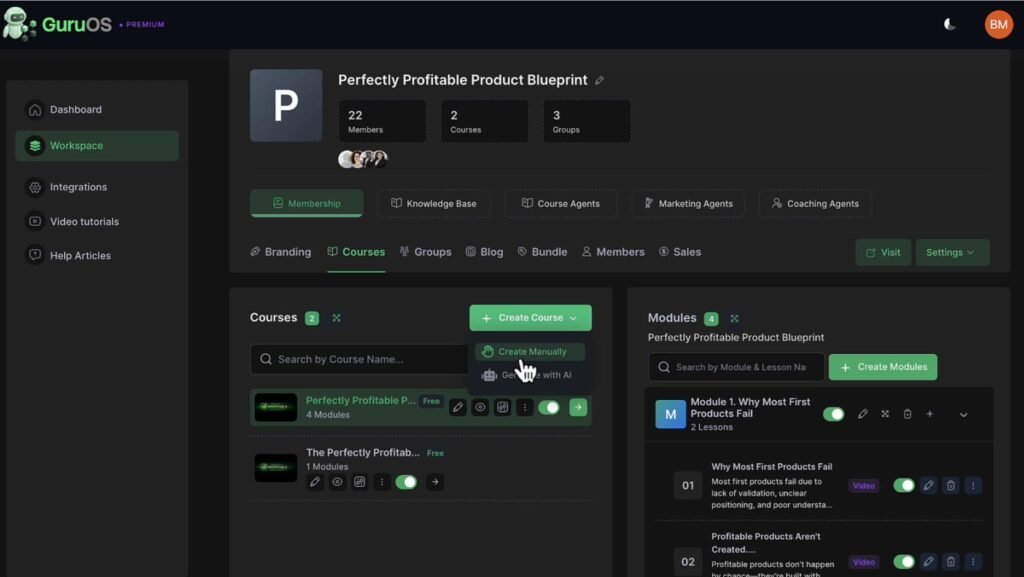Viewport: 1024px width, 577px height.
Task: Open Perfectly Profitable P... course with green arrow
Action: coord(578,407)
